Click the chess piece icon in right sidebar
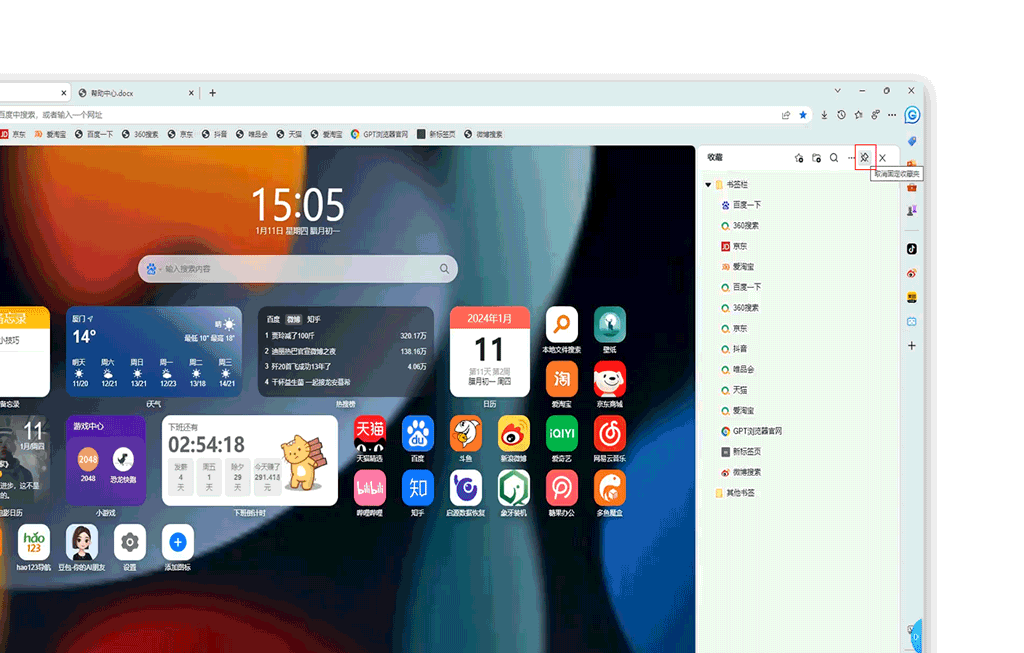 (x=912, y=210)
